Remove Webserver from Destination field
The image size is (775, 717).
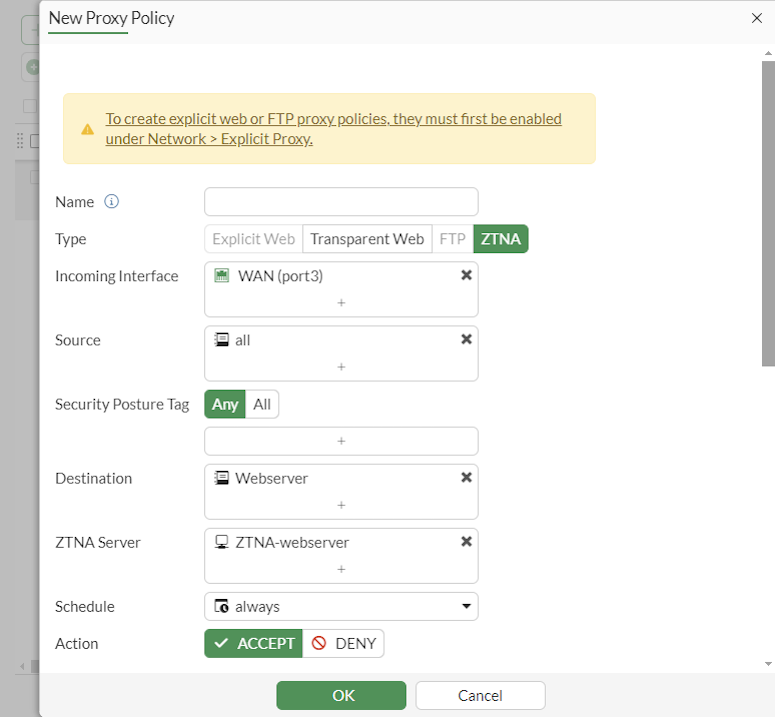[466, 478]
